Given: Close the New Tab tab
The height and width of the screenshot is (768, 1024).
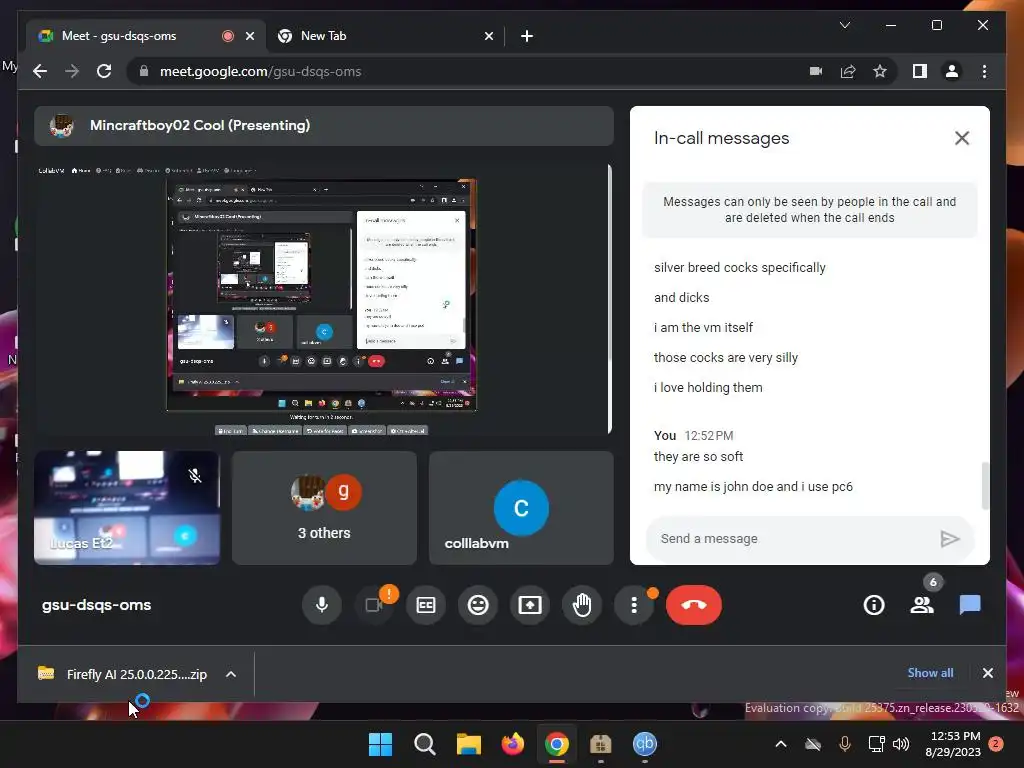Looking at the screenshot, I should (x=488, y=36).
